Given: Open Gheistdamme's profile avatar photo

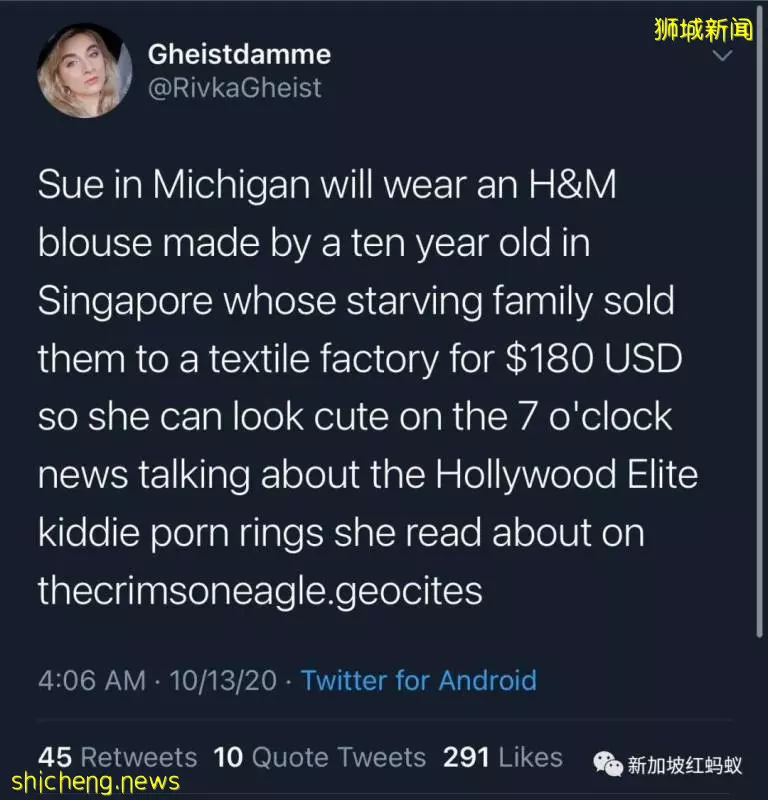Looking at the screenshot, I should (85, 71).
